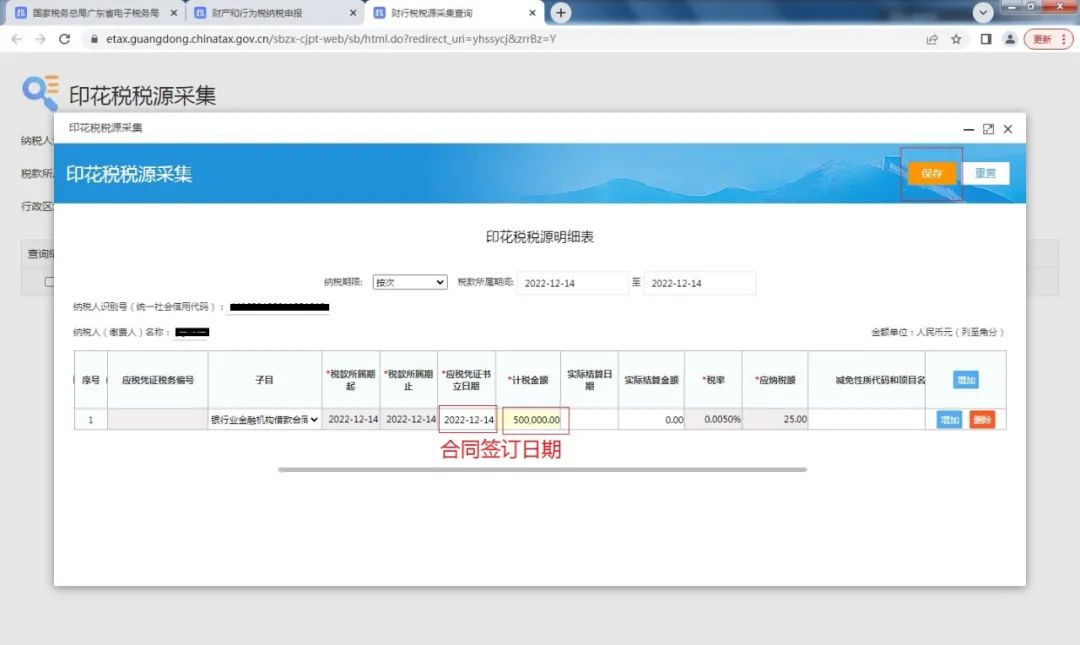The width and height of the screenshot is (1080, 645).
Task: Close the 印花税税源采集 dialog
Action: click(1008, 130)
